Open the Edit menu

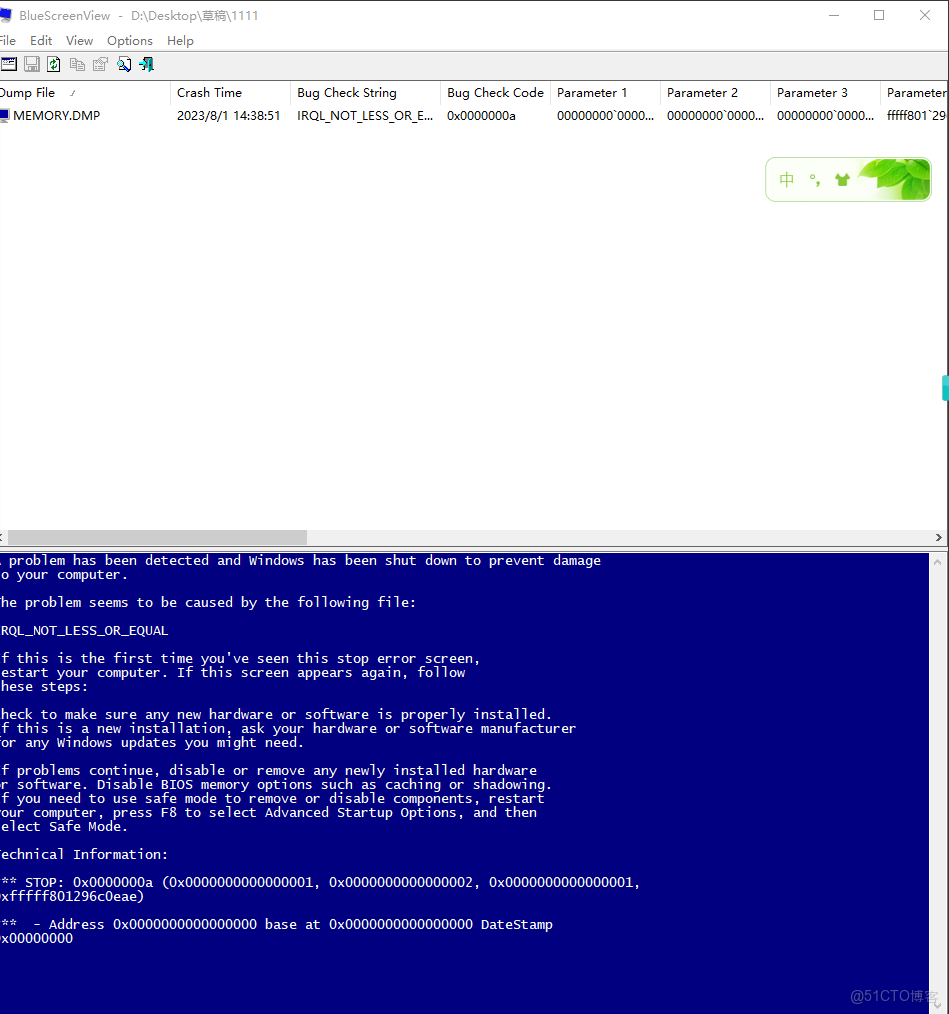41,41
